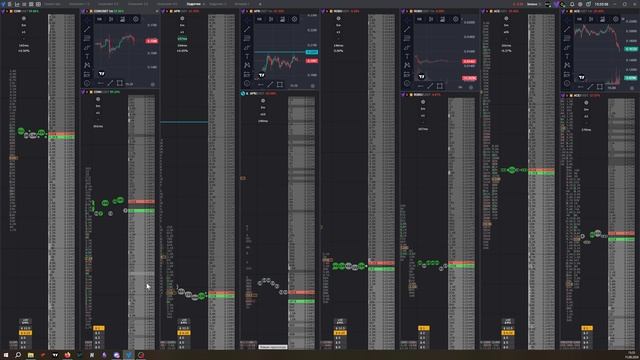Open notifications bell in the top bar

[572, 4]
